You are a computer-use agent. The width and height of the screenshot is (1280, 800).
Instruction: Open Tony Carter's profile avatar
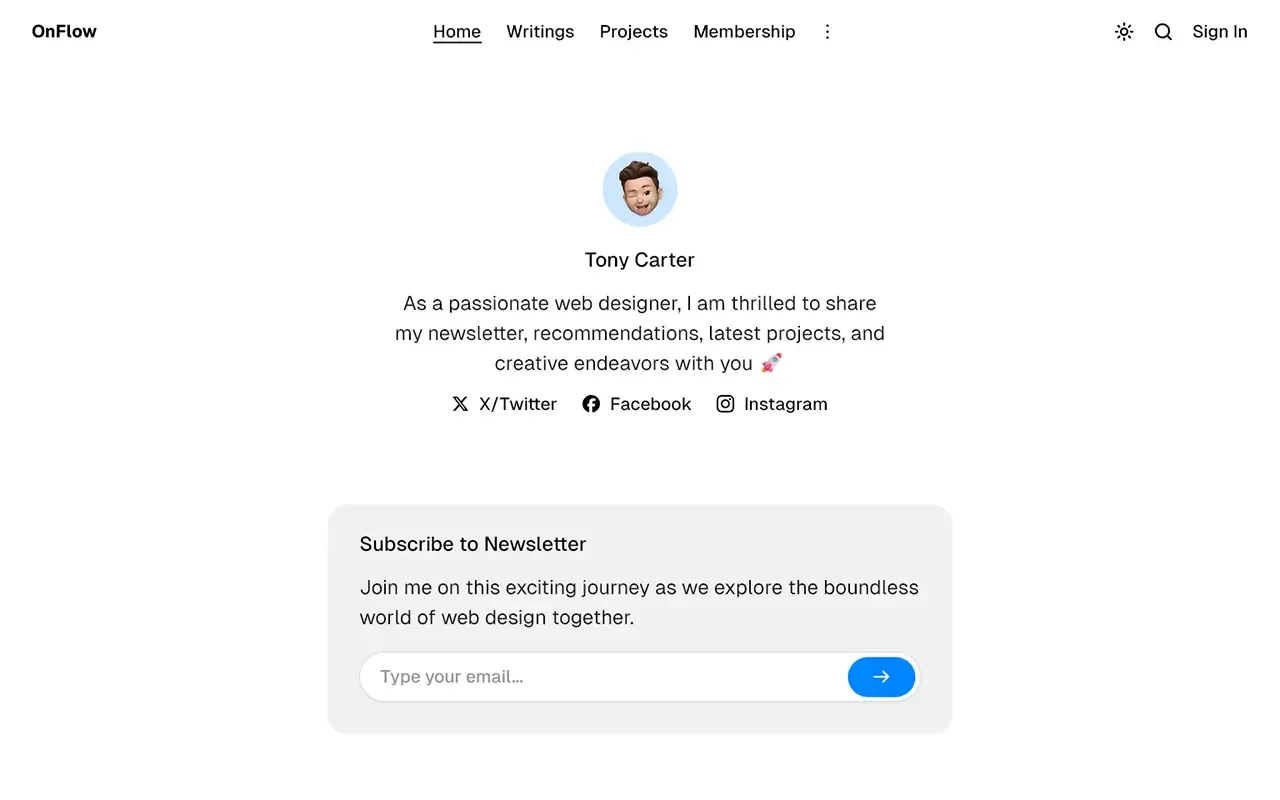(640, 189)
